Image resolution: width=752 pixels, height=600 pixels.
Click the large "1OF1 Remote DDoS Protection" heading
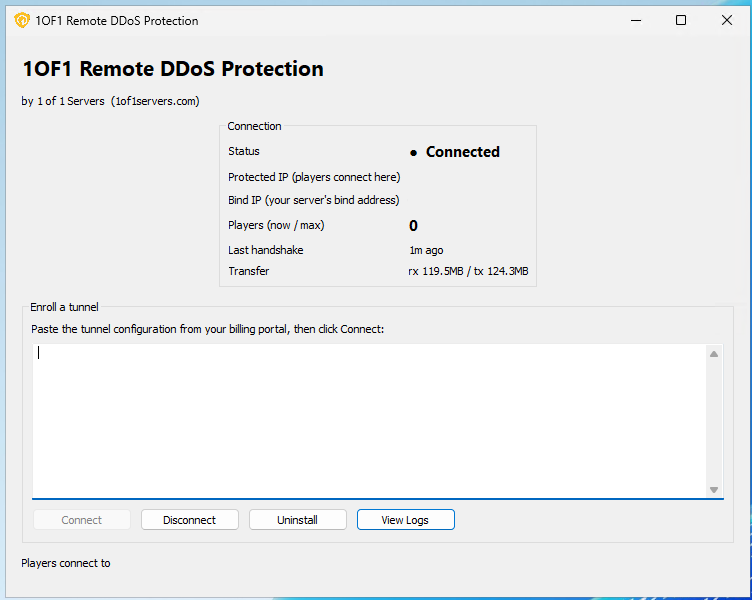[x=173, y=69]
